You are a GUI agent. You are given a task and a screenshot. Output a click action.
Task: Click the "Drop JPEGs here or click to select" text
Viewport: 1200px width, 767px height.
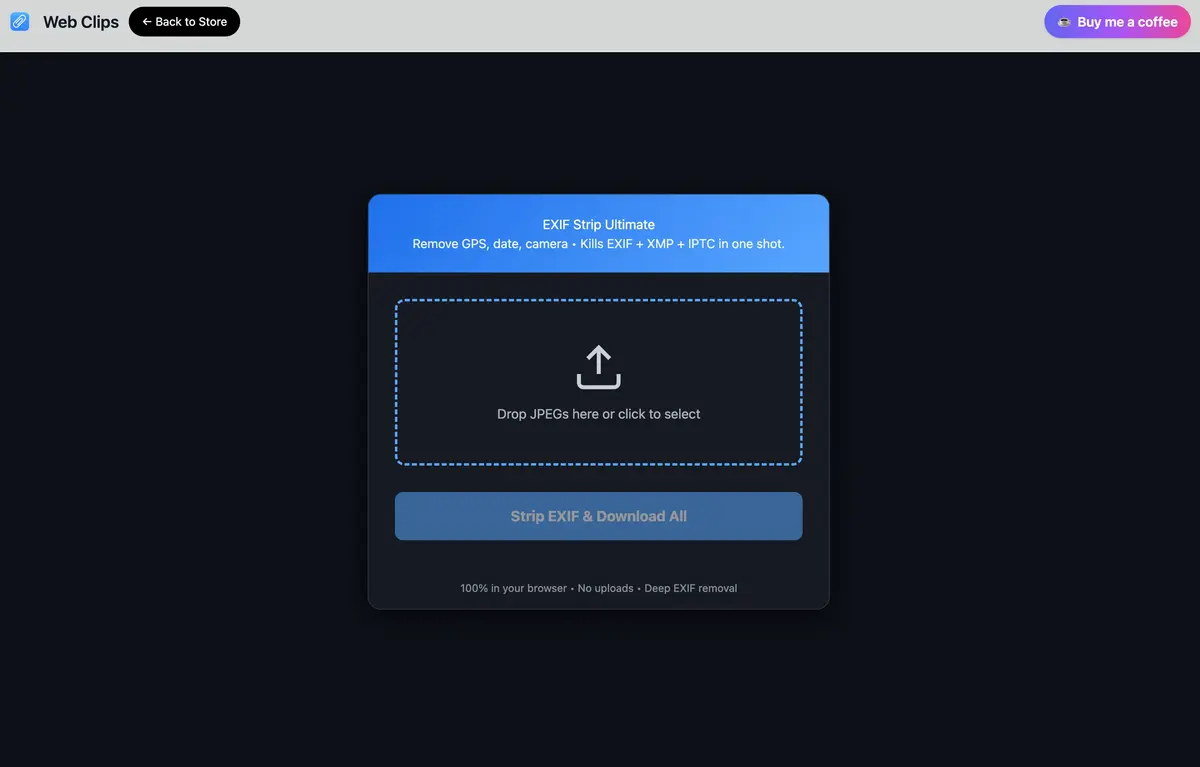point(598,414)
